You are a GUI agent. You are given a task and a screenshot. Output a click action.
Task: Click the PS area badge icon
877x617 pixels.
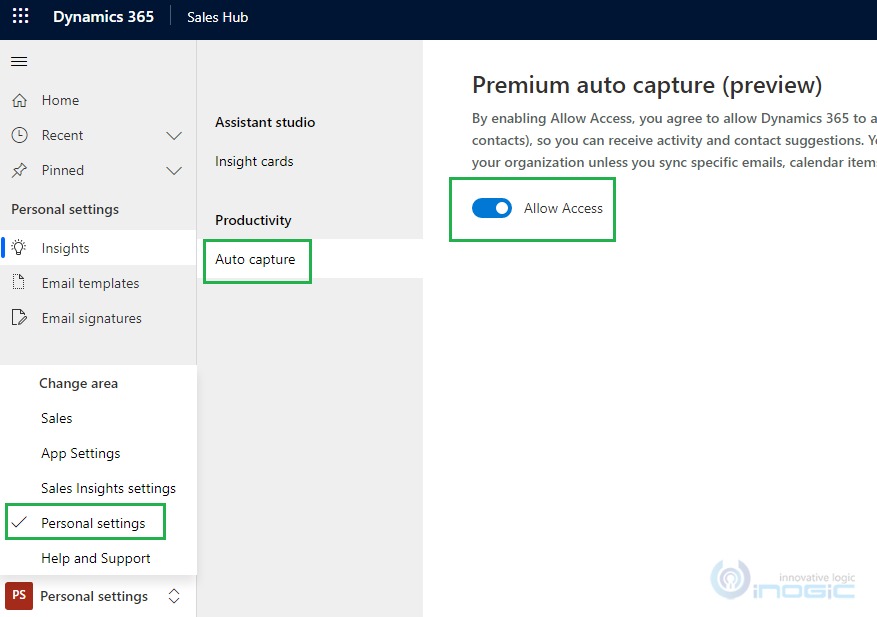coord(19,595)
